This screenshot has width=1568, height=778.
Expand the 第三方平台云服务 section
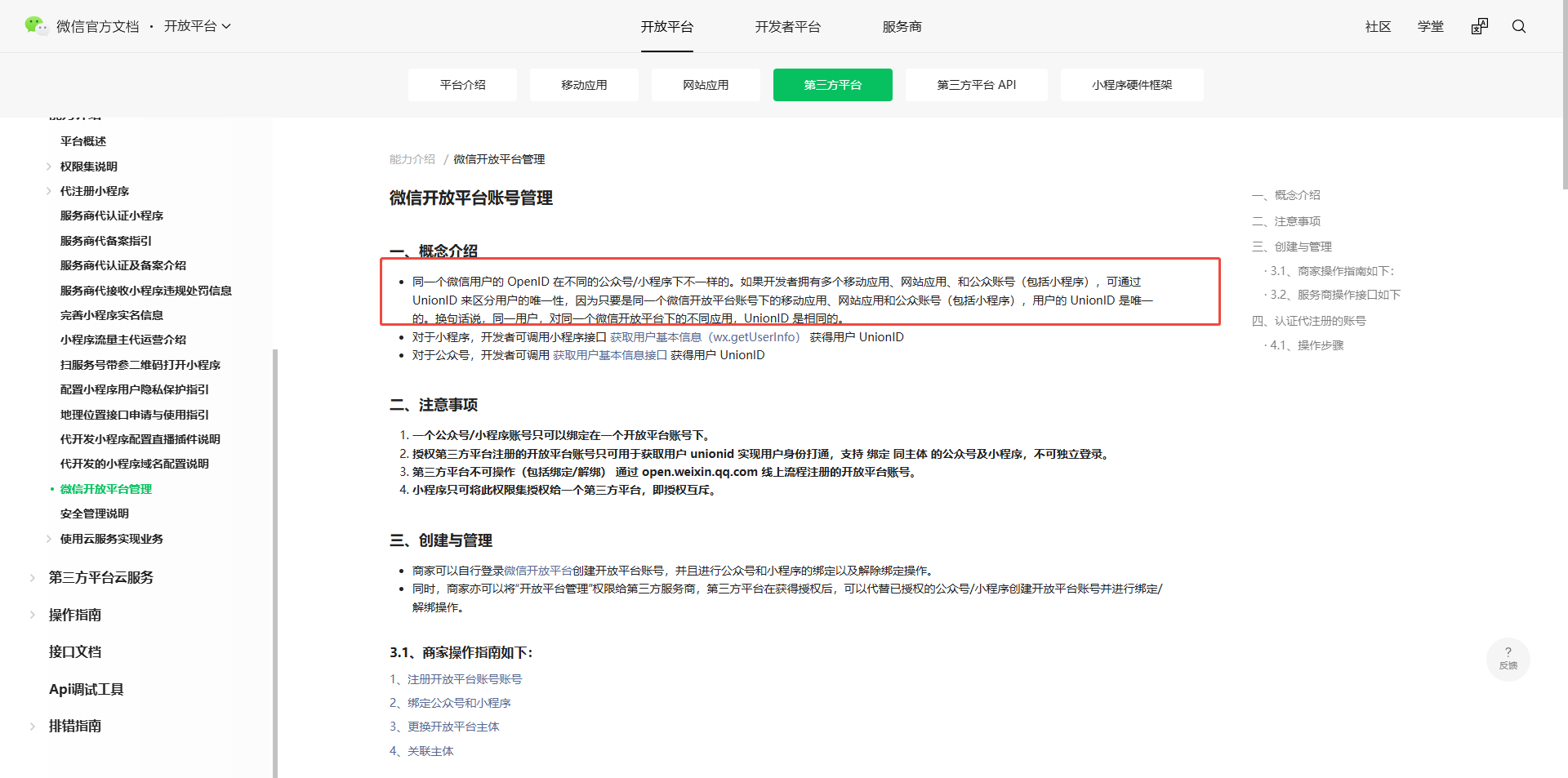point(33,578)
